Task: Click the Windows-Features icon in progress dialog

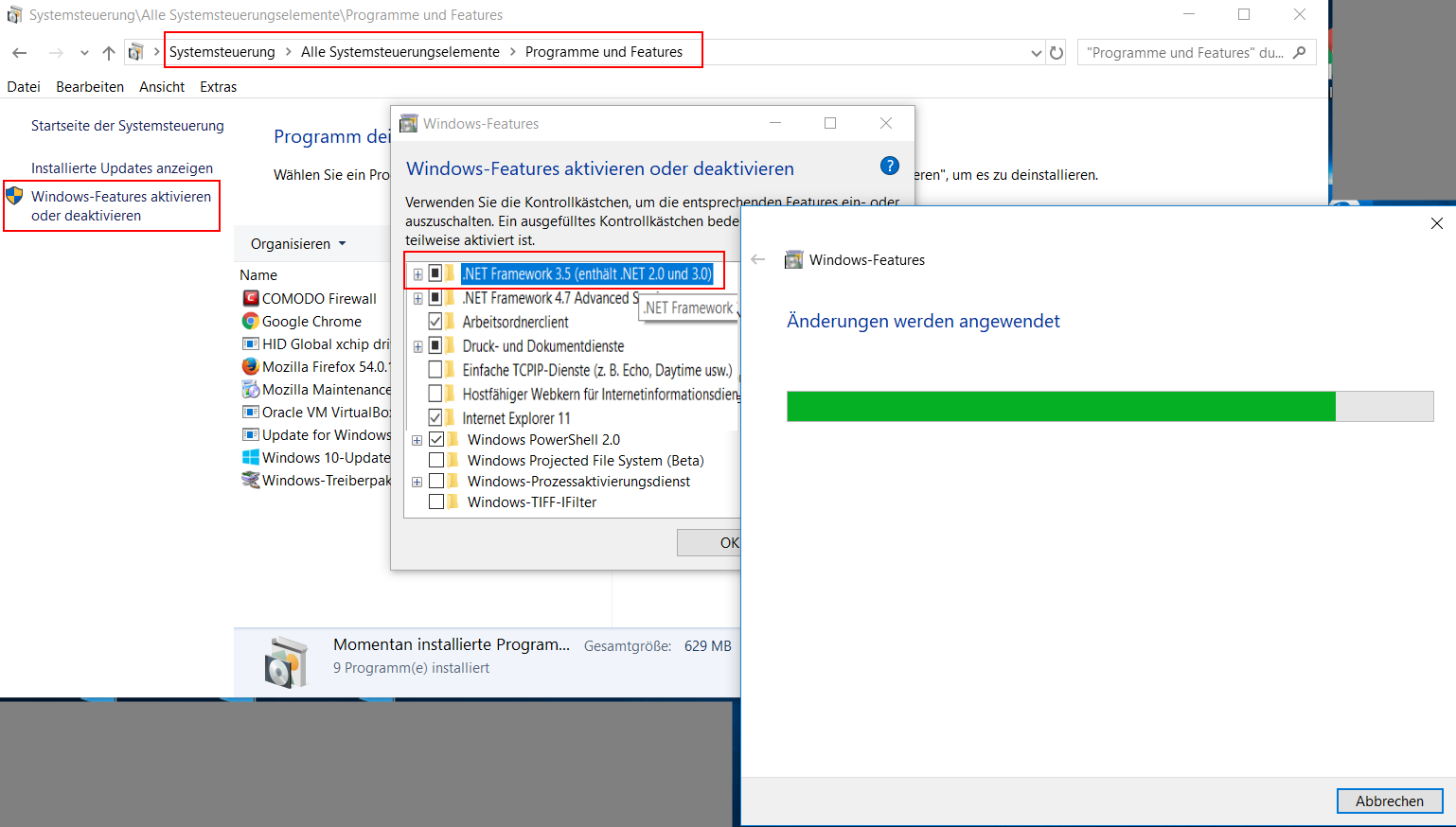Action: (x=793, y=259)
